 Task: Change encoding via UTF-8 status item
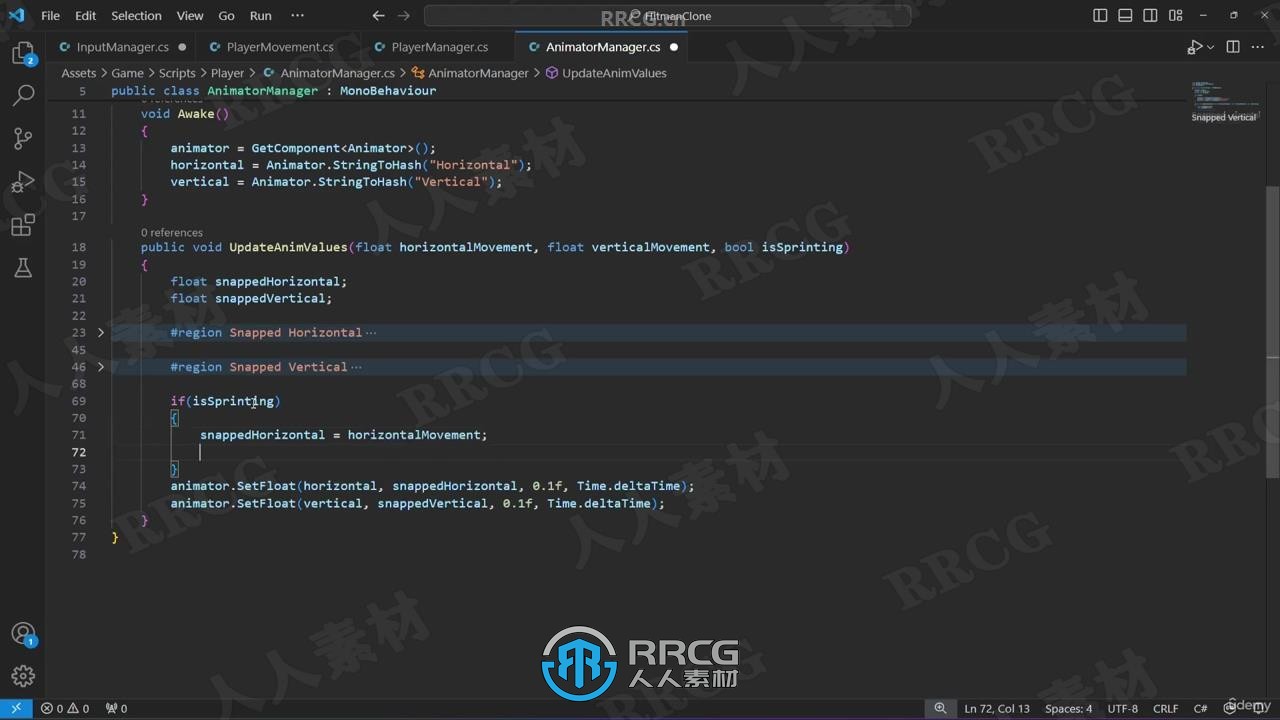pyautogui.click(x=1123, y=708)
